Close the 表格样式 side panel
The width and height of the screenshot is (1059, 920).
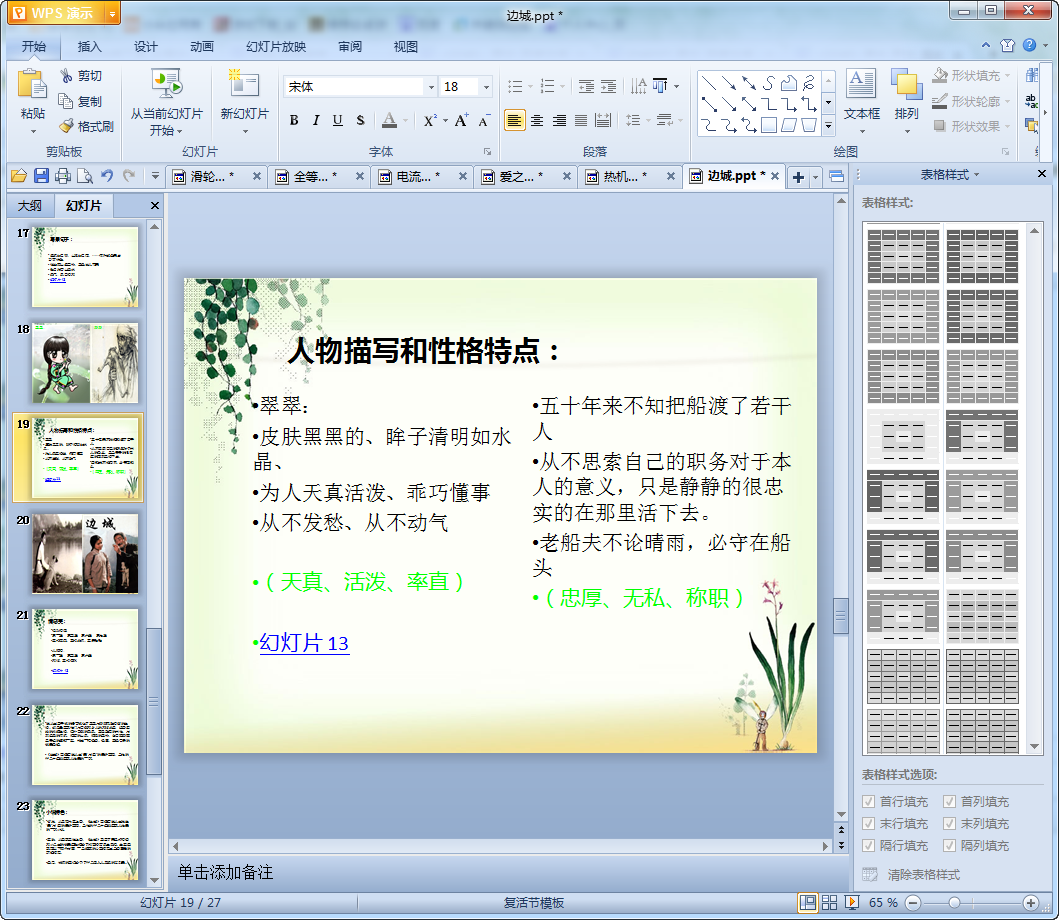click(x=1042, y=174)
